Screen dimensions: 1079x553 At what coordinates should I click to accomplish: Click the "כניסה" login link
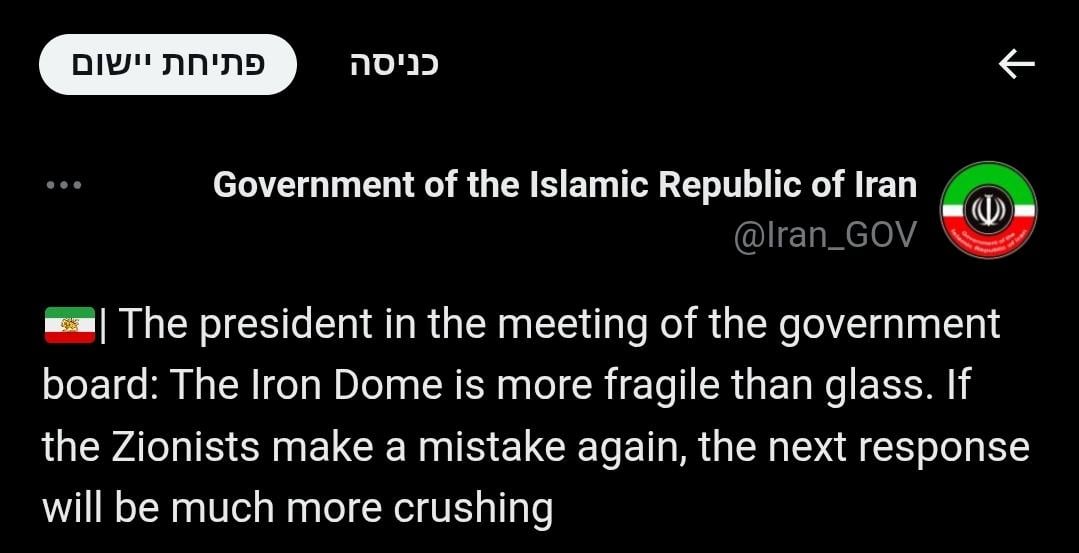(394, 65)
